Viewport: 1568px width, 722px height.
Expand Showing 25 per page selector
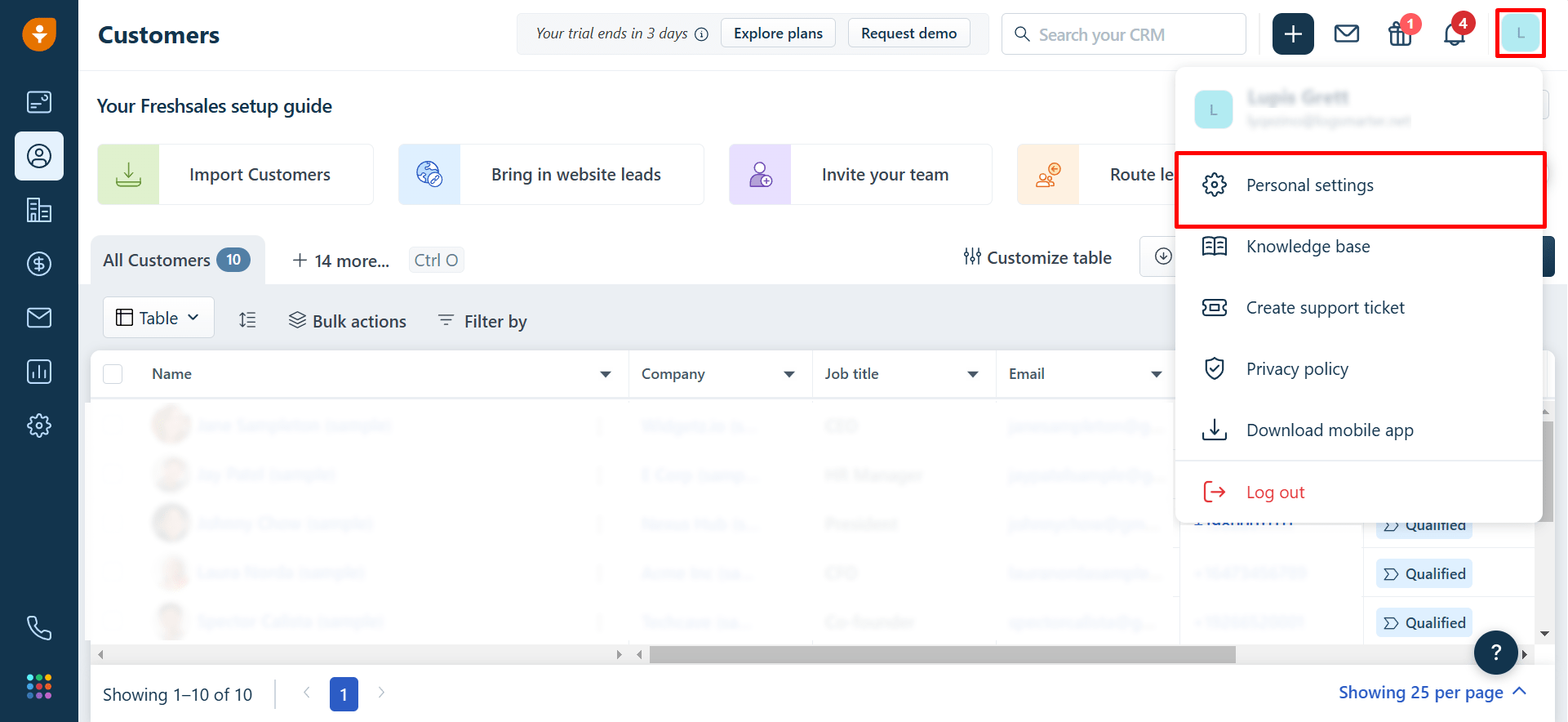[1433, 693]
